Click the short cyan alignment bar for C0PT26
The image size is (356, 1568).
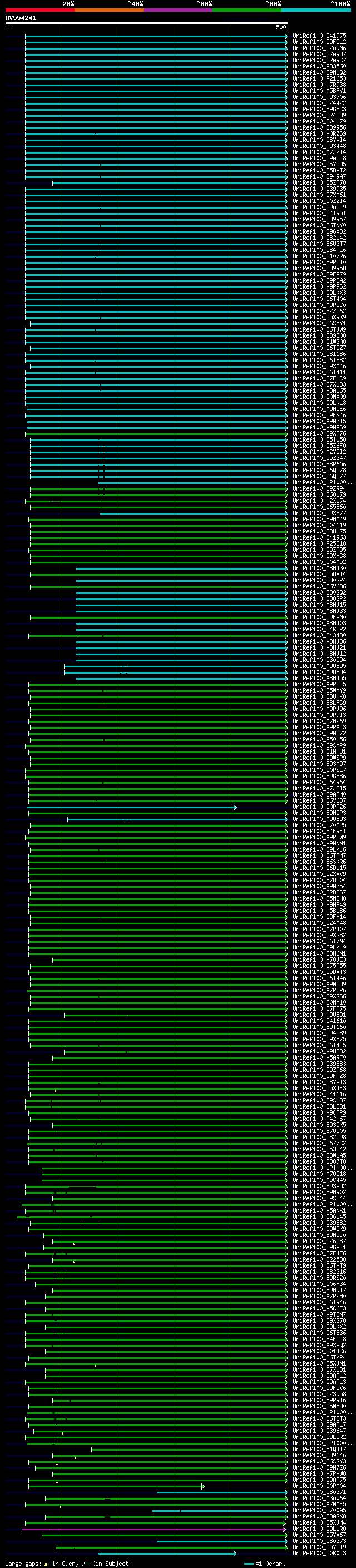pyautogui.click(x=131, y=807)
